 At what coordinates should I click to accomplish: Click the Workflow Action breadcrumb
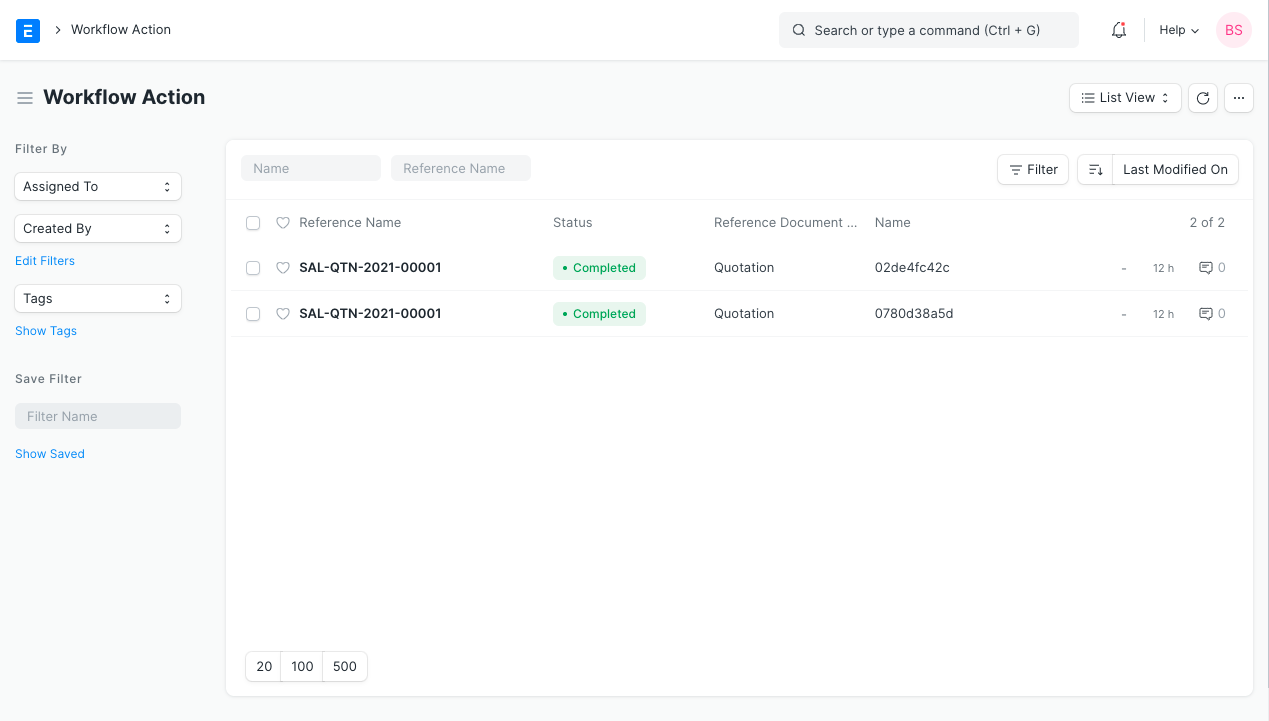tap(120, 30)
